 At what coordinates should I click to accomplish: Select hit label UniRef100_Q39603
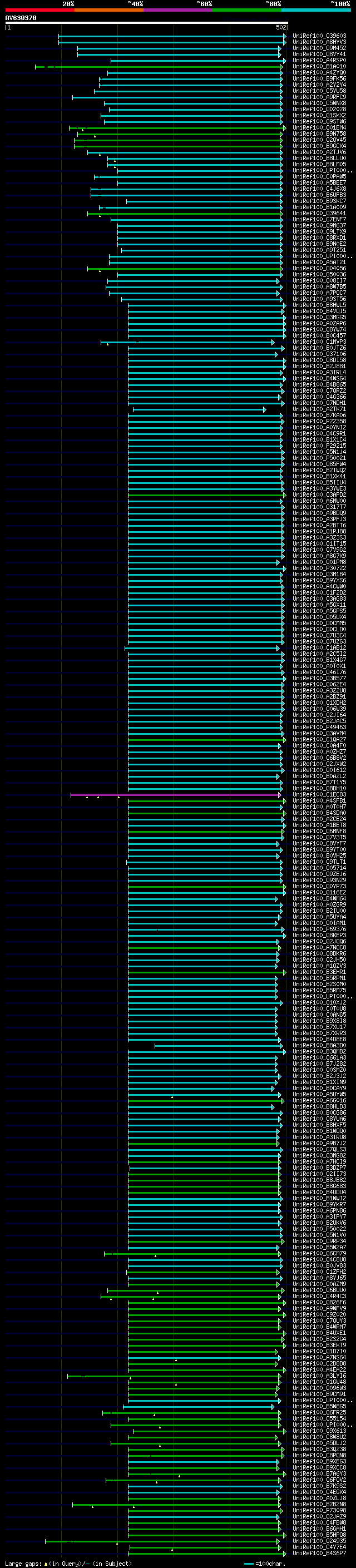[319, 36]
